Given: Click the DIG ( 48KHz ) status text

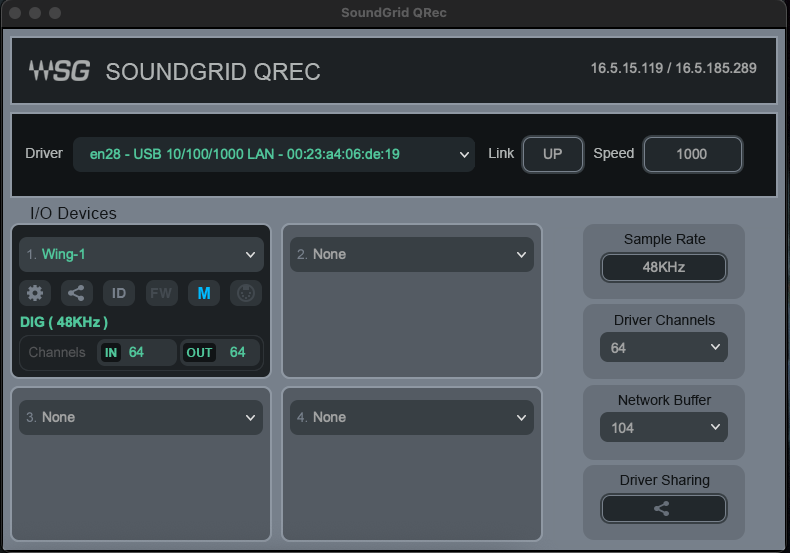Looking at the screenshot, I should click(64, 322).
